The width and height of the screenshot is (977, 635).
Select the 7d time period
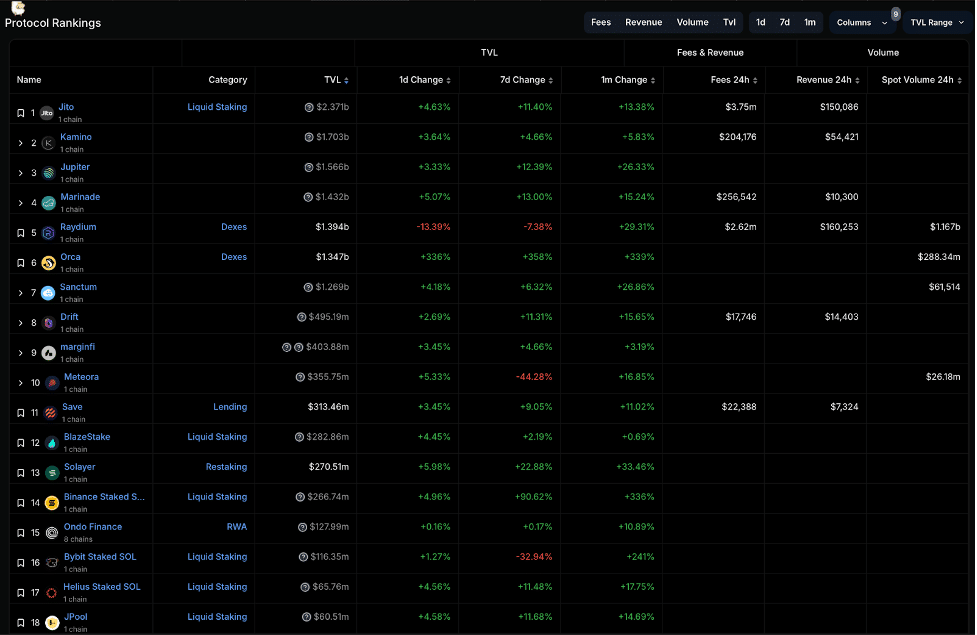pos(784,22)
